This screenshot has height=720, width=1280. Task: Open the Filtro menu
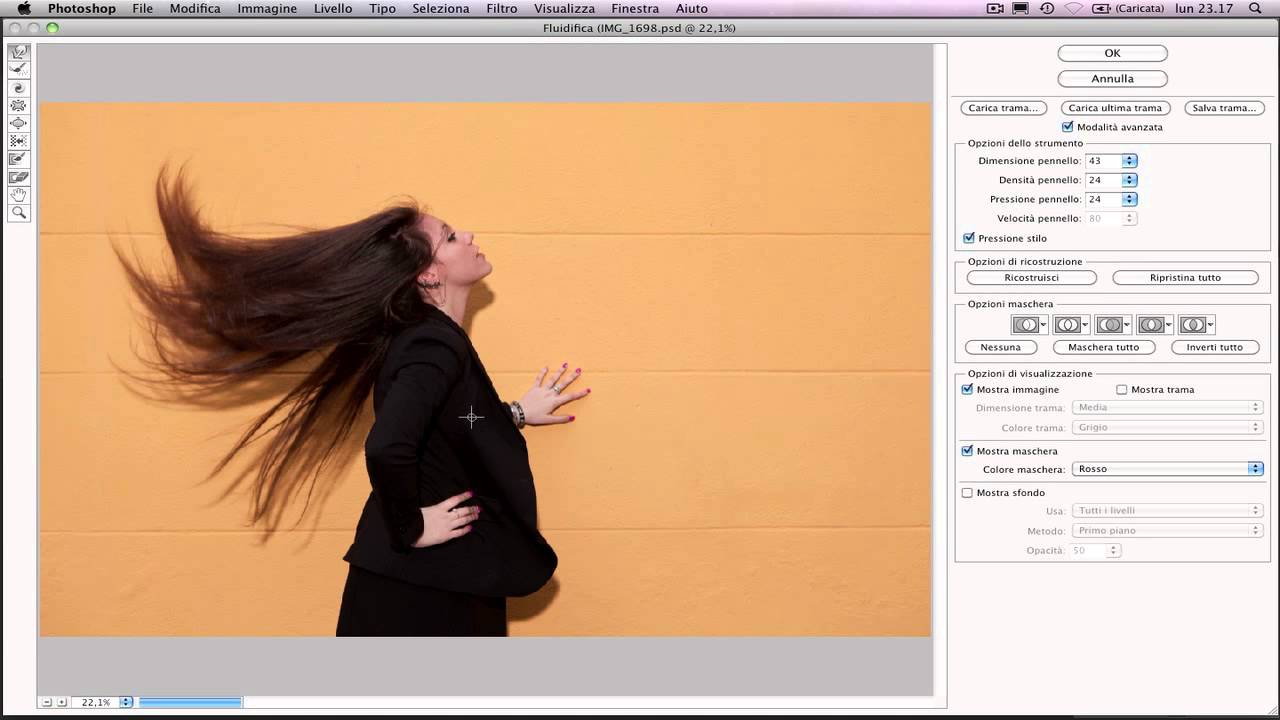coord(502,8)
